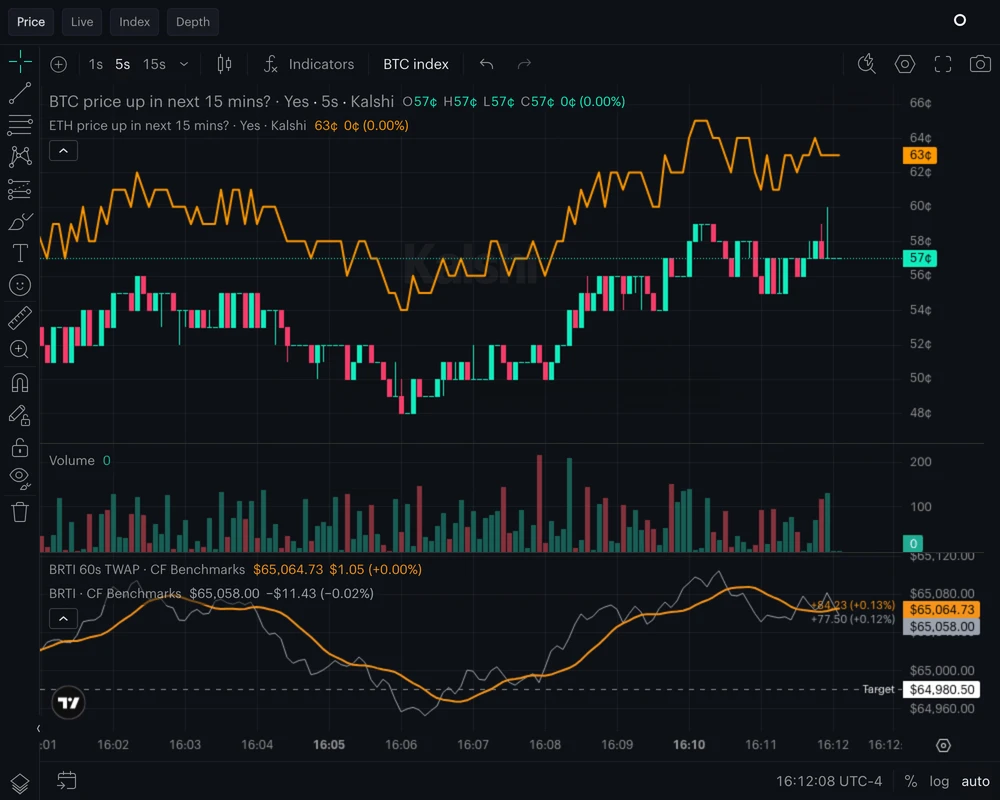1000x800 pixels.
Task: Collapse the BRTI pane legend chevron
Action: tap(63, 618)
